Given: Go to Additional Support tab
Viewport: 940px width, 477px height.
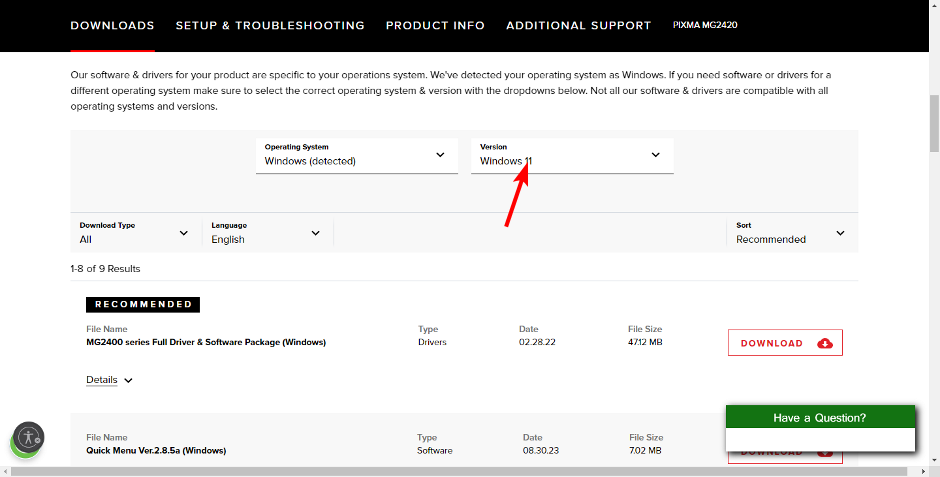Looking at the screenshot, I should click(x=579, y=26).
